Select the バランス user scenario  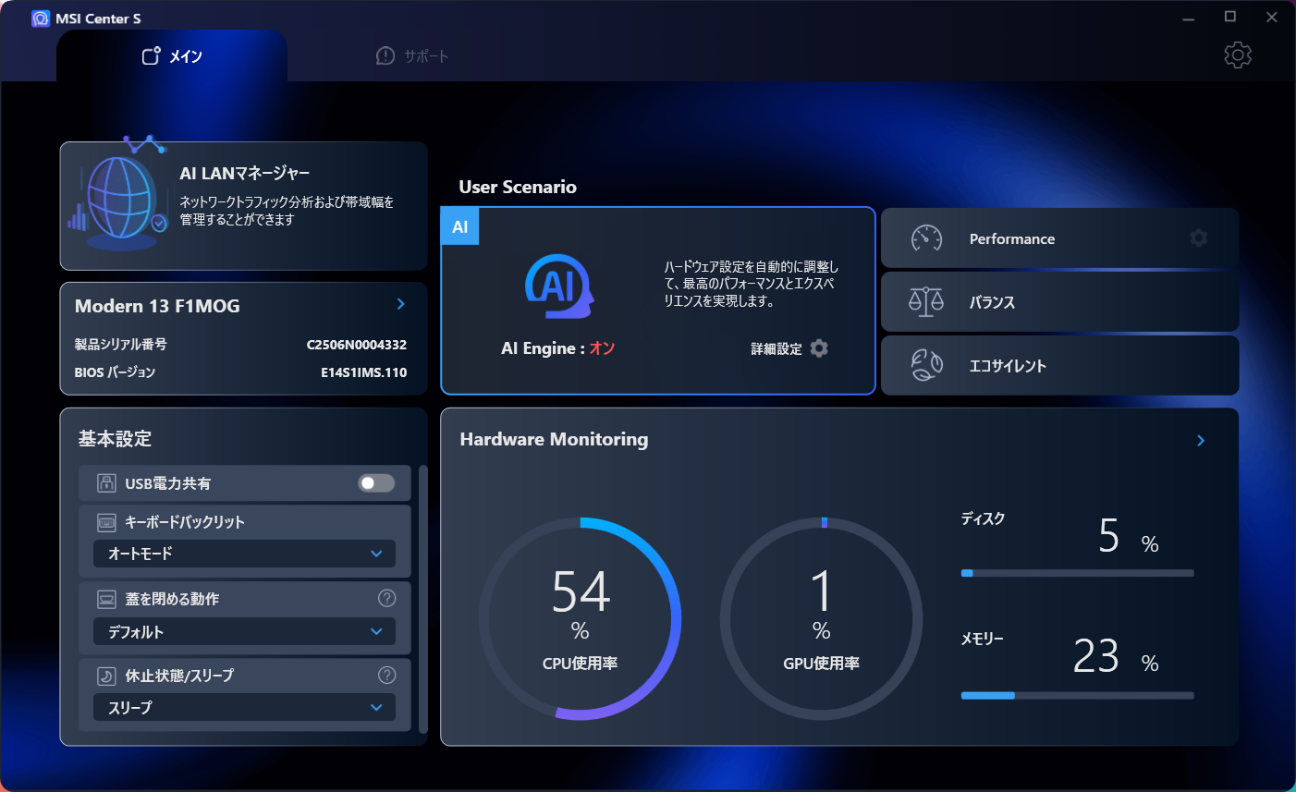(1060, 302)
